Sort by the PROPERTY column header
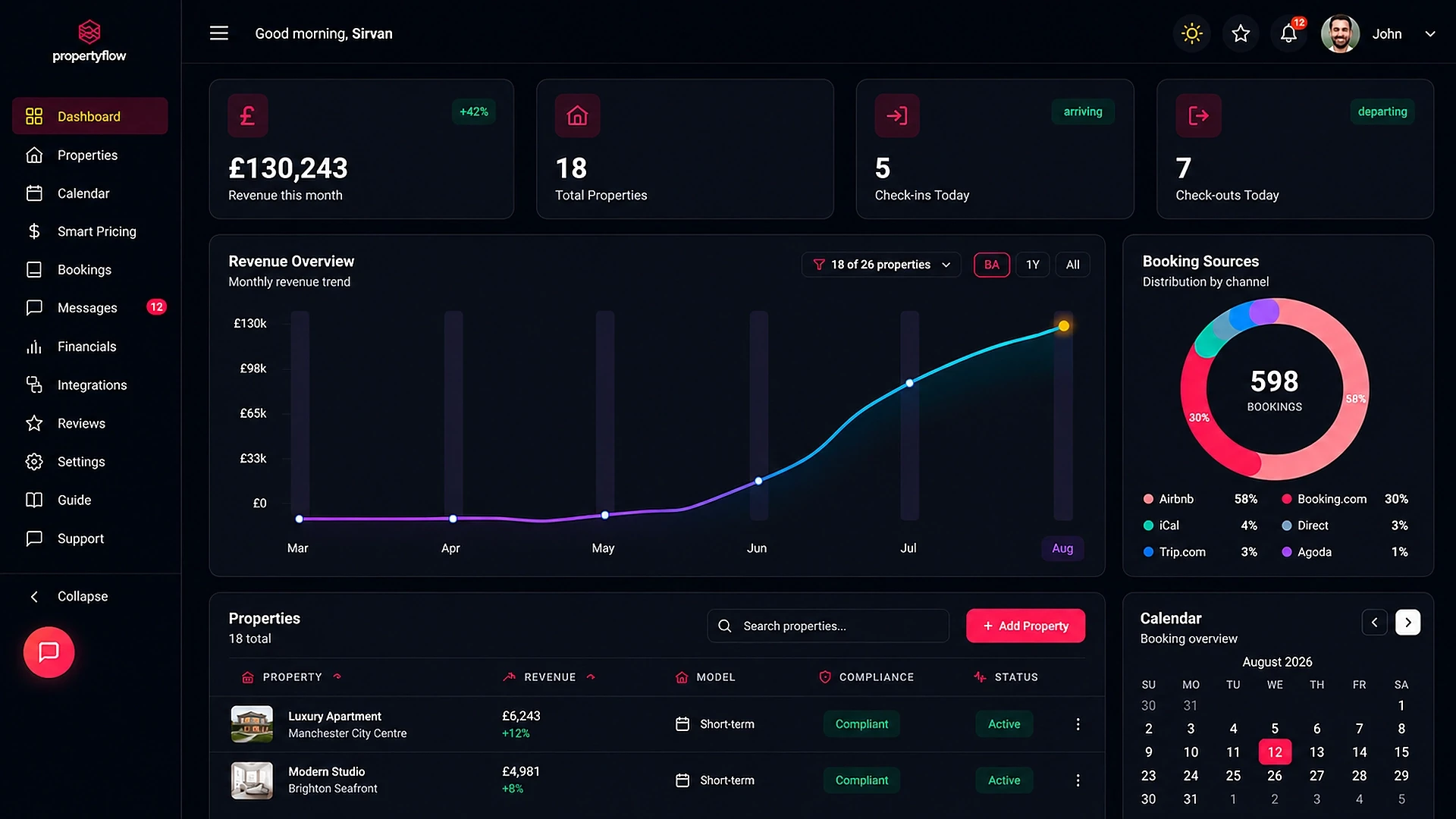The height and width of the screenshot is (819, 1456). click(292, 677)
